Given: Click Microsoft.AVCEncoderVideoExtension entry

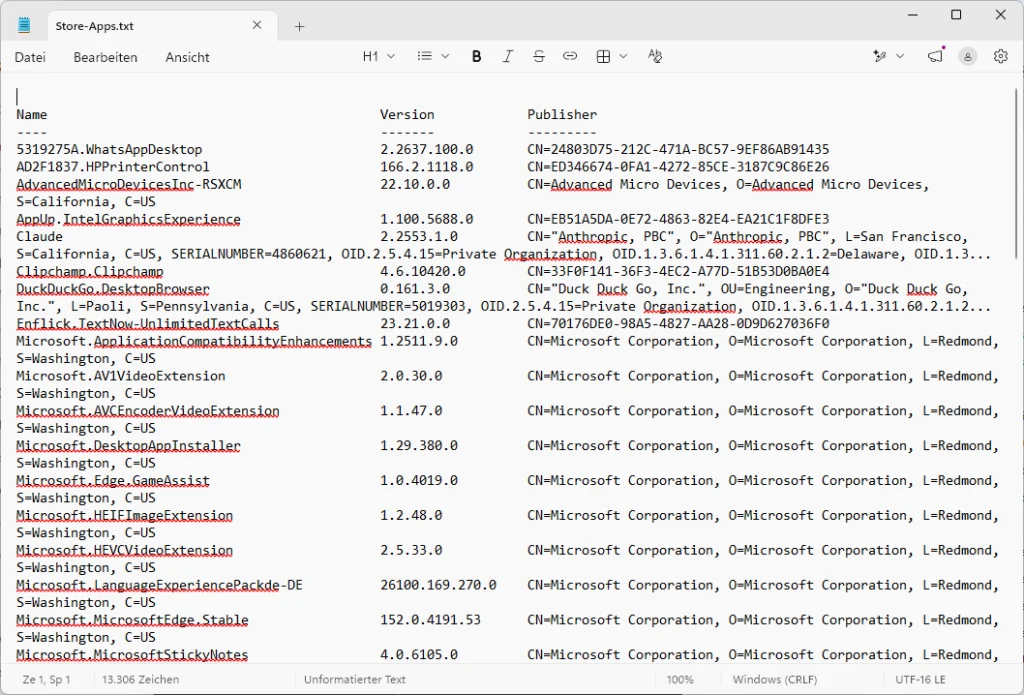Looking at the screenshot, I should (148, 411).
